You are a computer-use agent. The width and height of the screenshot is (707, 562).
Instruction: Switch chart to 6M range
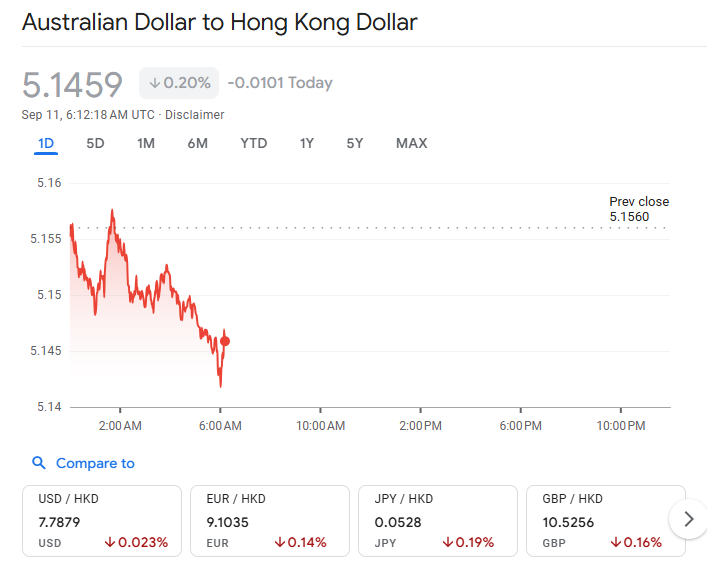point(197,143)
